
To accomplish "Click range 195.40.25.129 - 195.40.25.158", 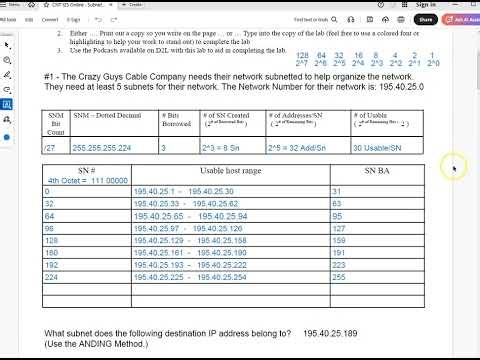I will (190, 241).
